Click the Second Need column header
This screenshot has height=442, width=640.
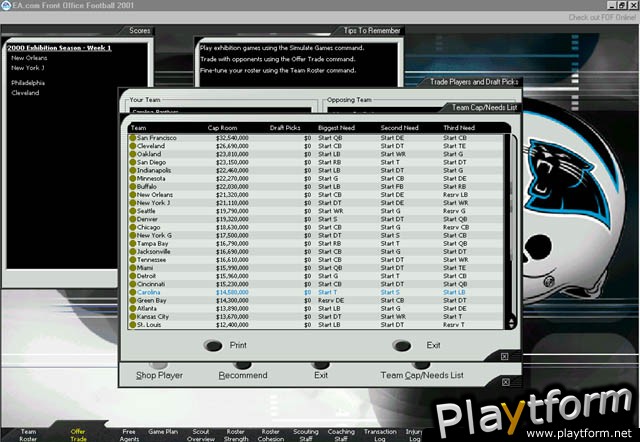tap(399, 128)
